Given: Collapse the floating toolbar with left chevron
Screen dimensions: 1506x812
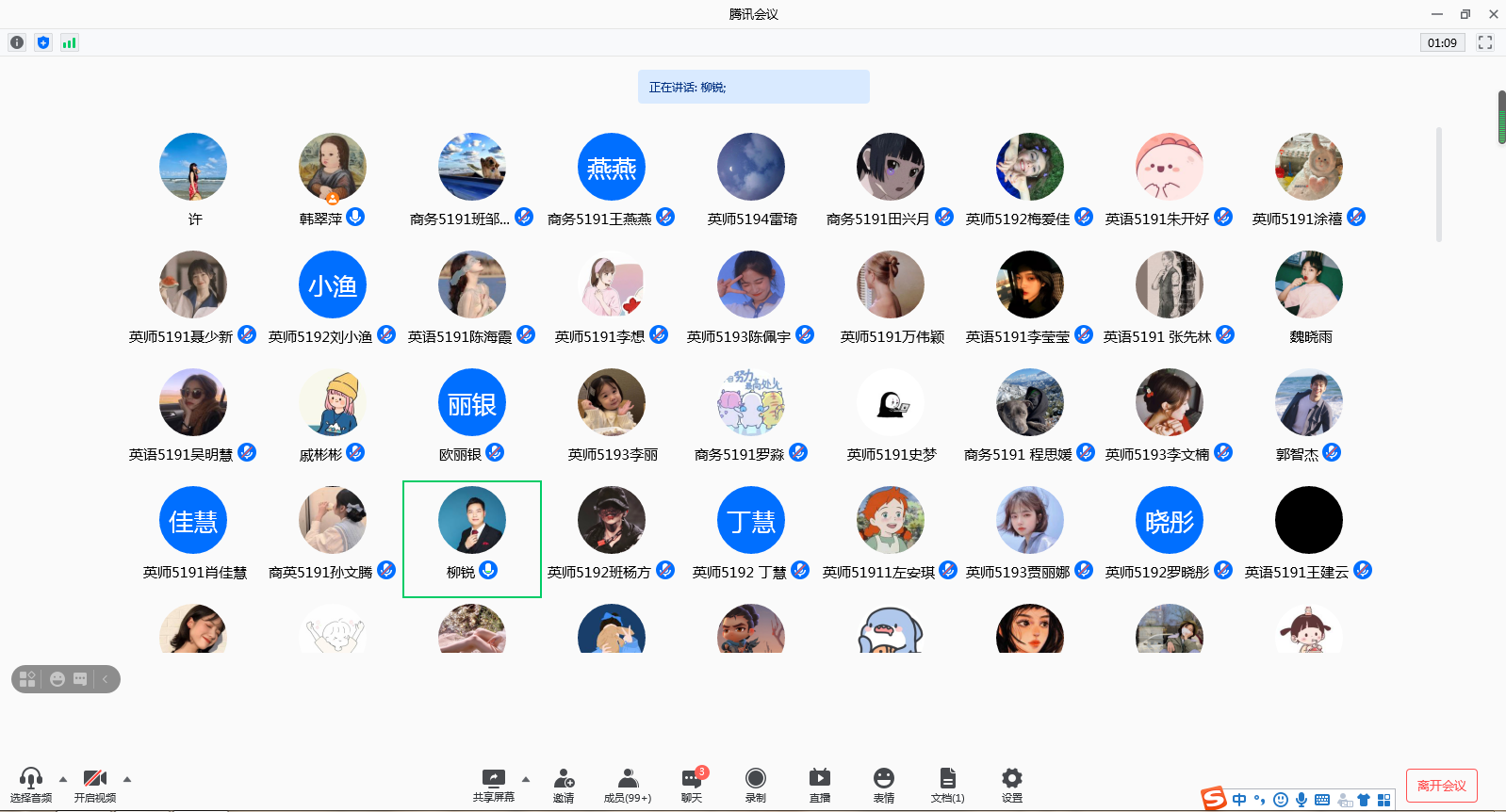Looking at the screenshot, I should (x=106, y=679).
